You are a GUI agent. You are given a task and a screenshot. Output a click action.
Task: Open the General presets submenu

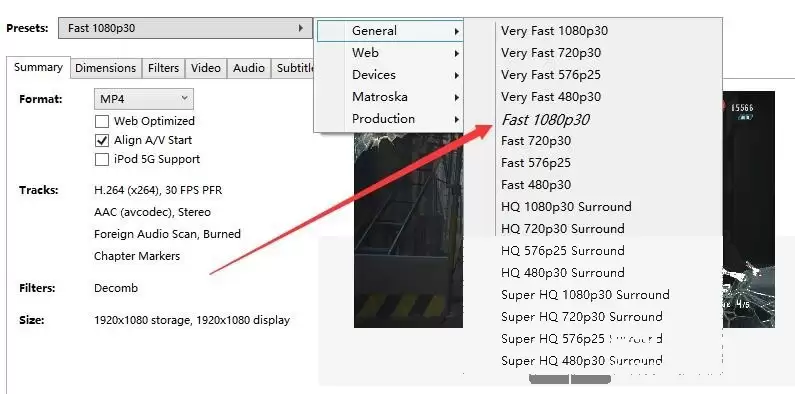point(389,31)
